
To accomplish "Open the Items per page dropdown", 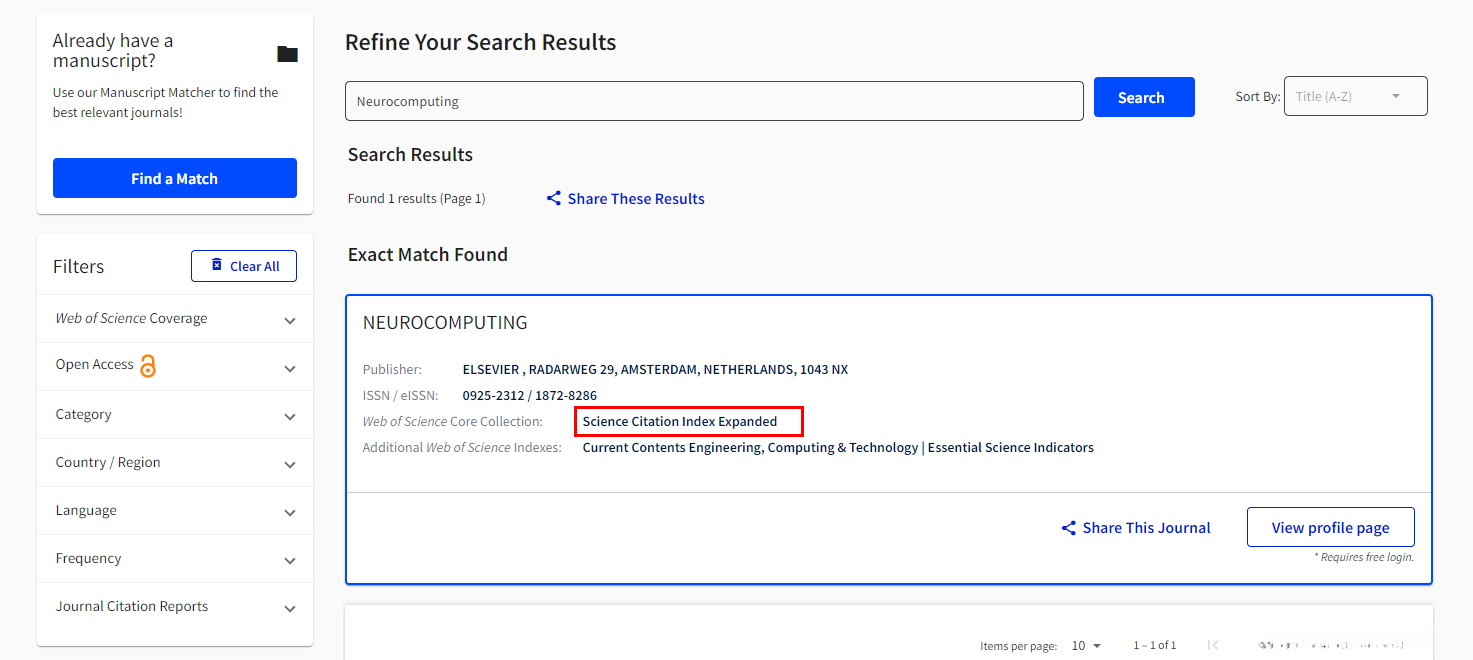I will point(1086,646).
